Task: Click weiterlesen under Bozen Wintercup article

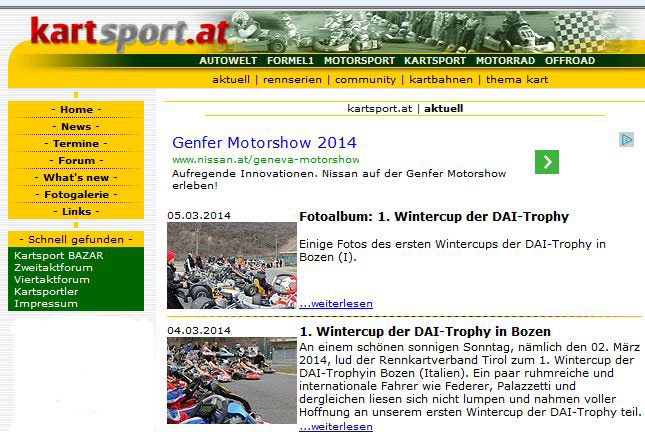Action: click(336, 426)
